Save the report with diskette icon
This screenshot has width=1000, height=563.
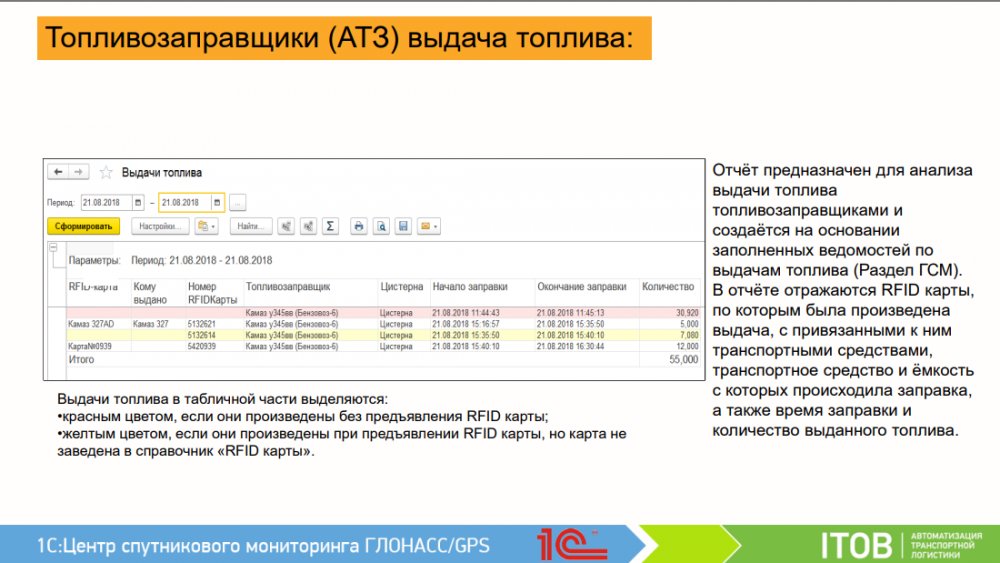point(403,226)
